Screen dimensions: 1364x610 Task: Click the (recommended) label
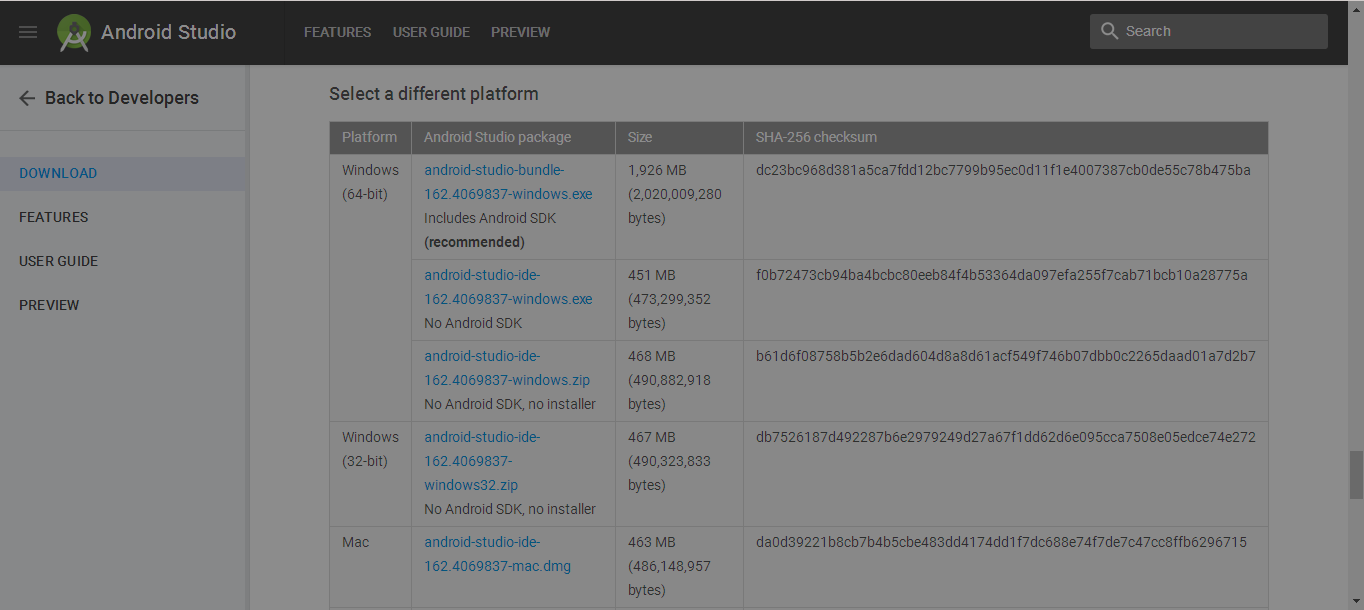(474, 242)
